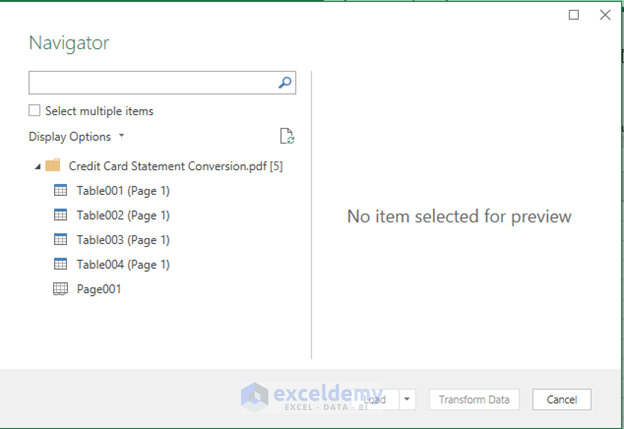Screen dimensions: 624x429
Task: Click into the Navigator search field
Action: 150,83
